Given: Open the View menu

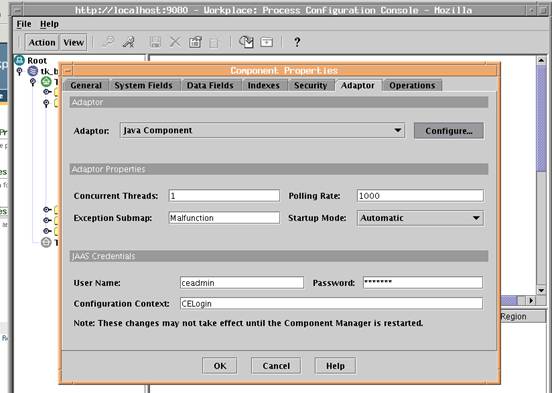Looking at the screenshot, I should [x=73, y=43].
